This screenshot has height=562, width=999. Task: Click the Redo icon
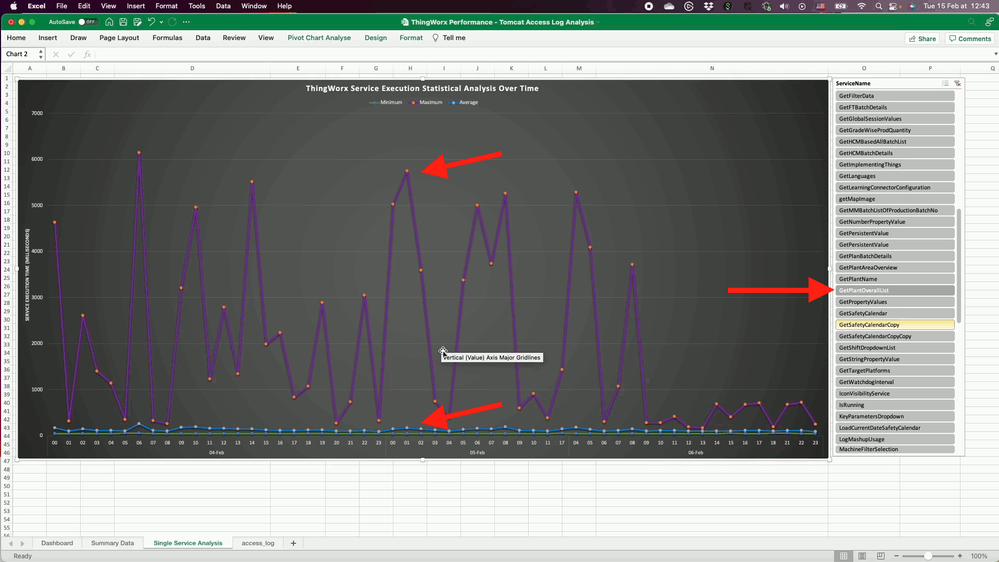coord(172,22)
